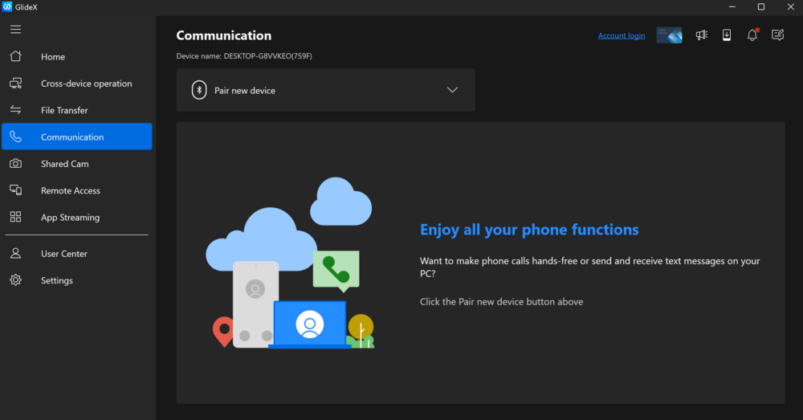The width and height of the screenshot is (803, 420).
Task: Click the Settings gear icon
Action: [15, 280]
